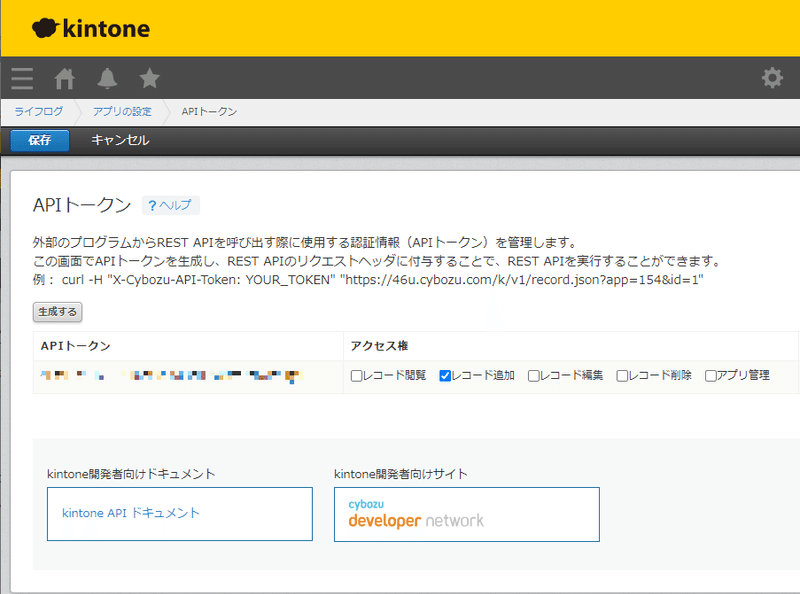Click the APIトークン page heading

click(x=82, y=205)
